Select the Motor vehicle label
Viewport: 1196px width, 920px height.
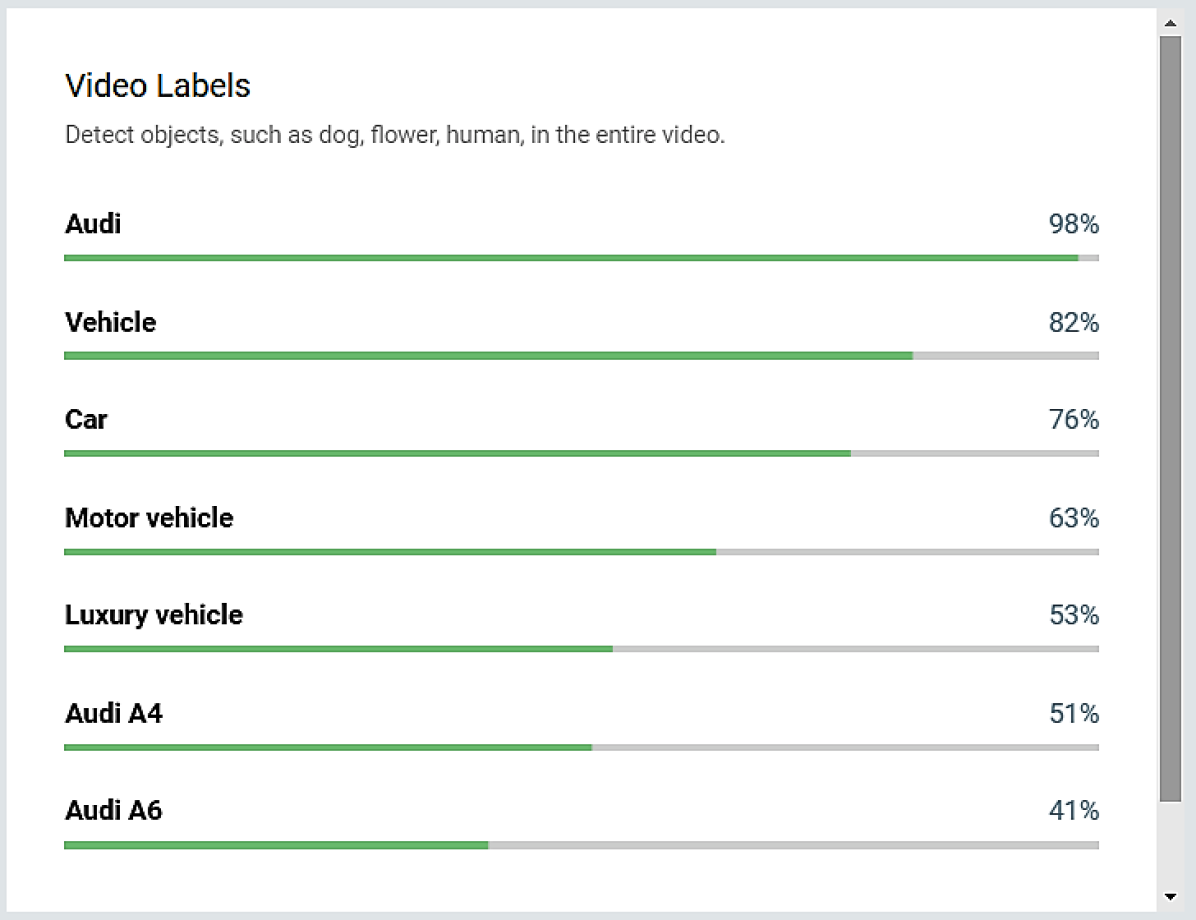[149, 518]
